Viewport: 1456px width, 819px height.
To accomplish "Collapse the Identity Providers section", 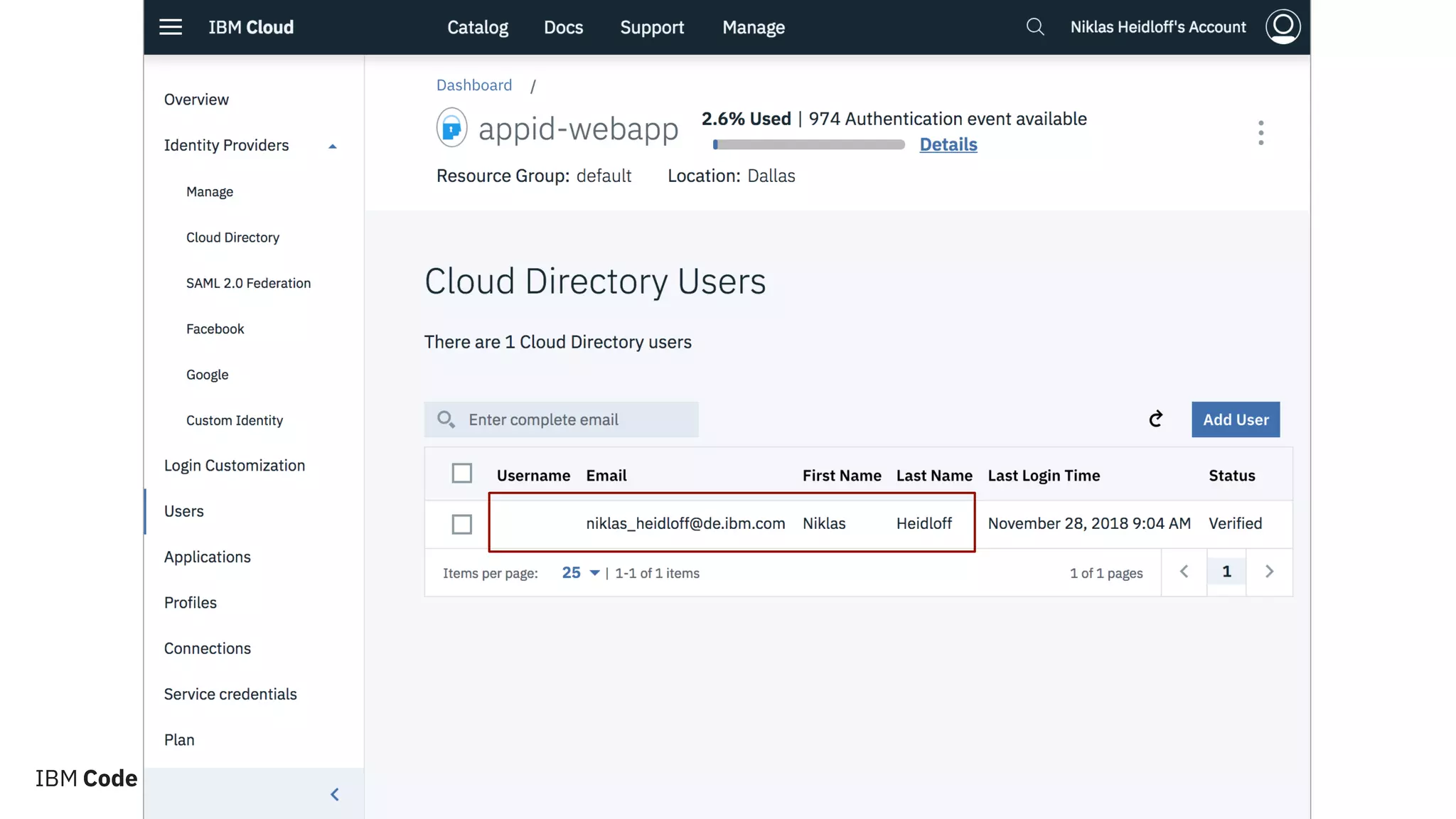I will point(332,146).
